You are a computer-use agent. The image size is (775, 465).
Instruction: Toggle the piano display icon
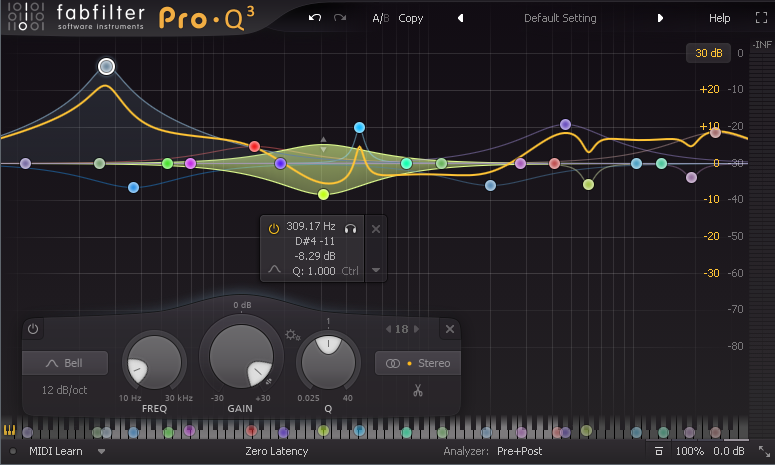[9, 430]
